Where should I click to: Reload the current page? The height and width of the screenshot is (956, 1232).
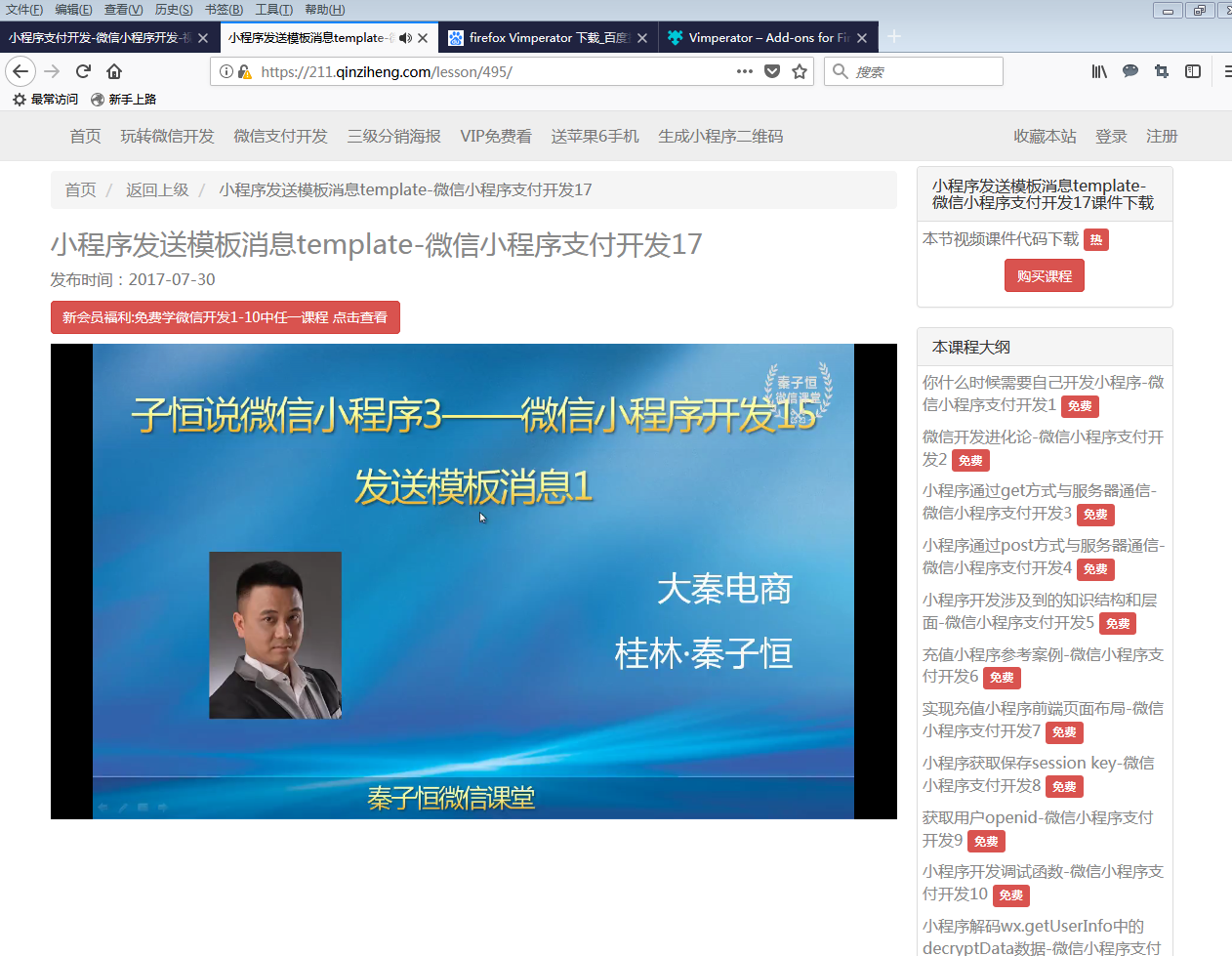(83, 71)
